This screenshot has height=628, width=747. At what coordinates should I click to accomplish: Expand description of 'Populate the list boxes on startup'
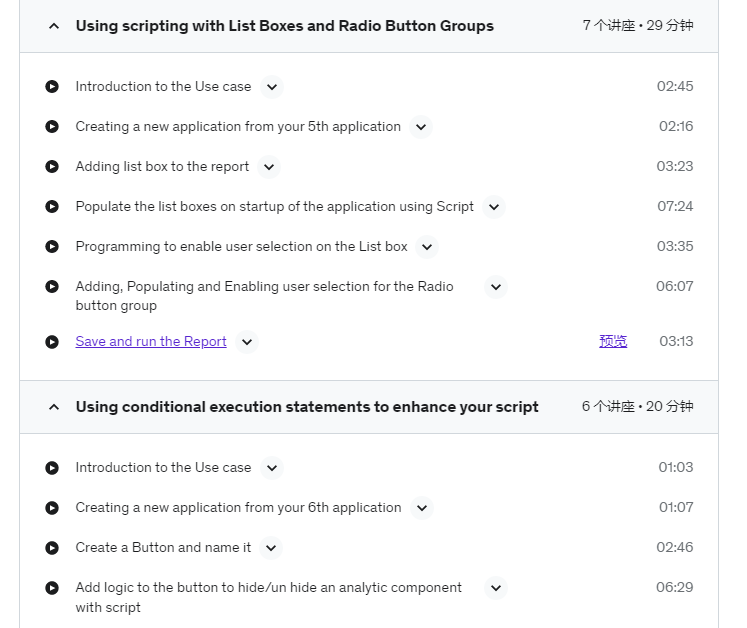(x=494, y=207)
